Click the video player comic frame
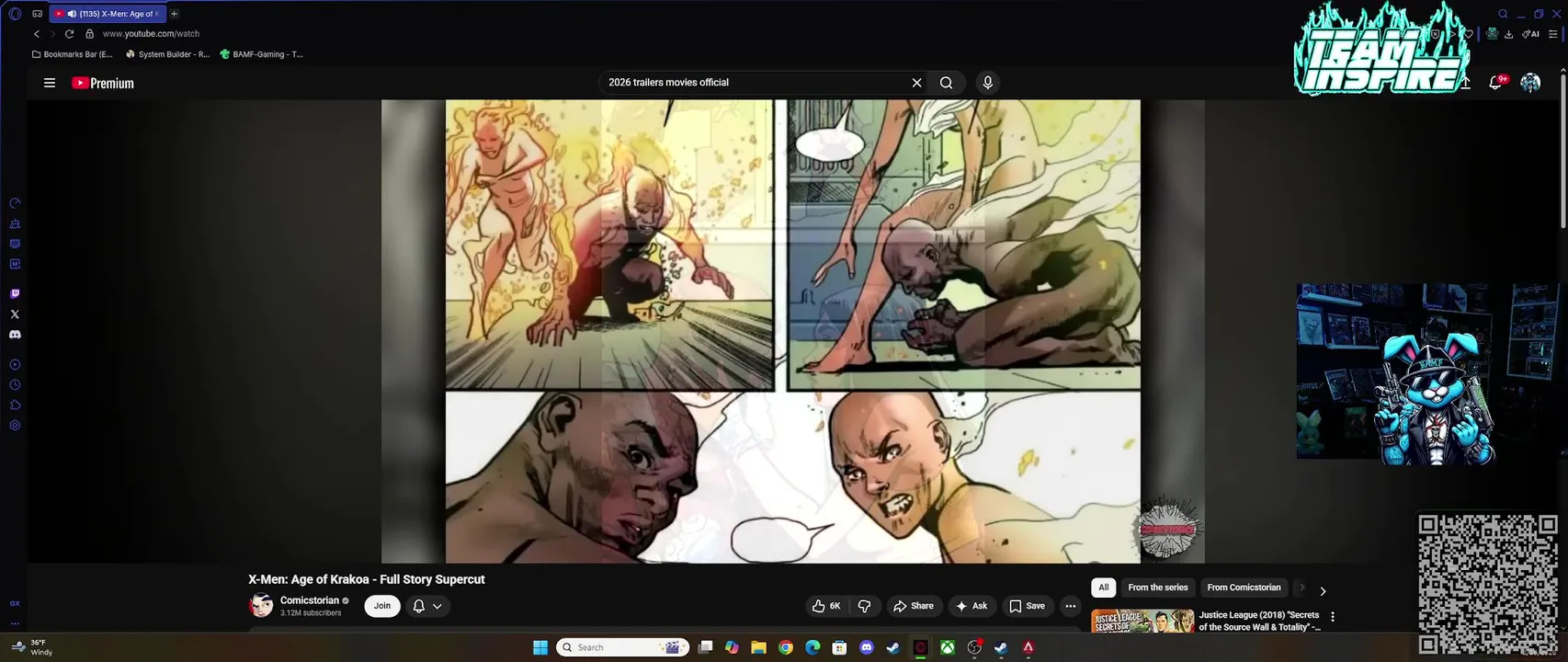Image resolution: width=1568 pixels, height=662 pixels. tap(792, 331)
